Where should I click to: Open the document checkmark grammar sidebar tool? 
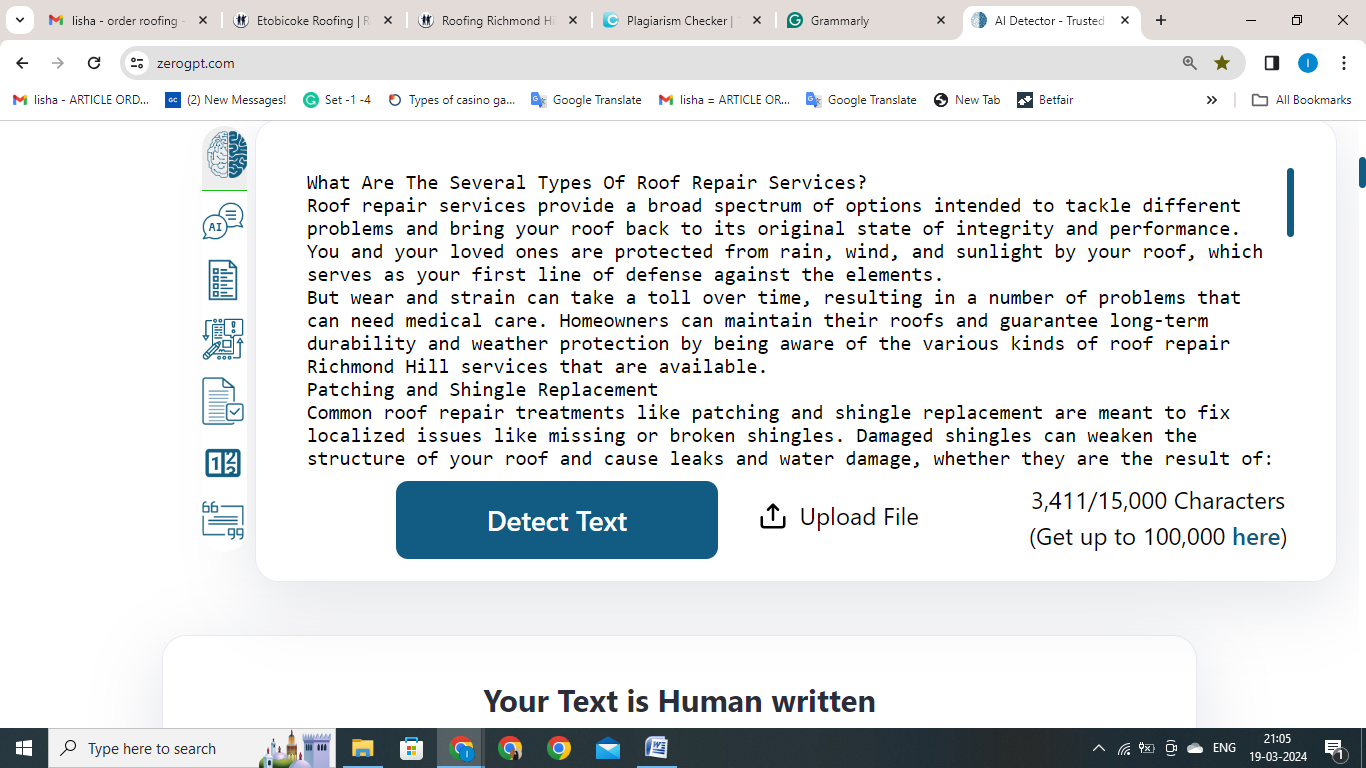(223, 401)
